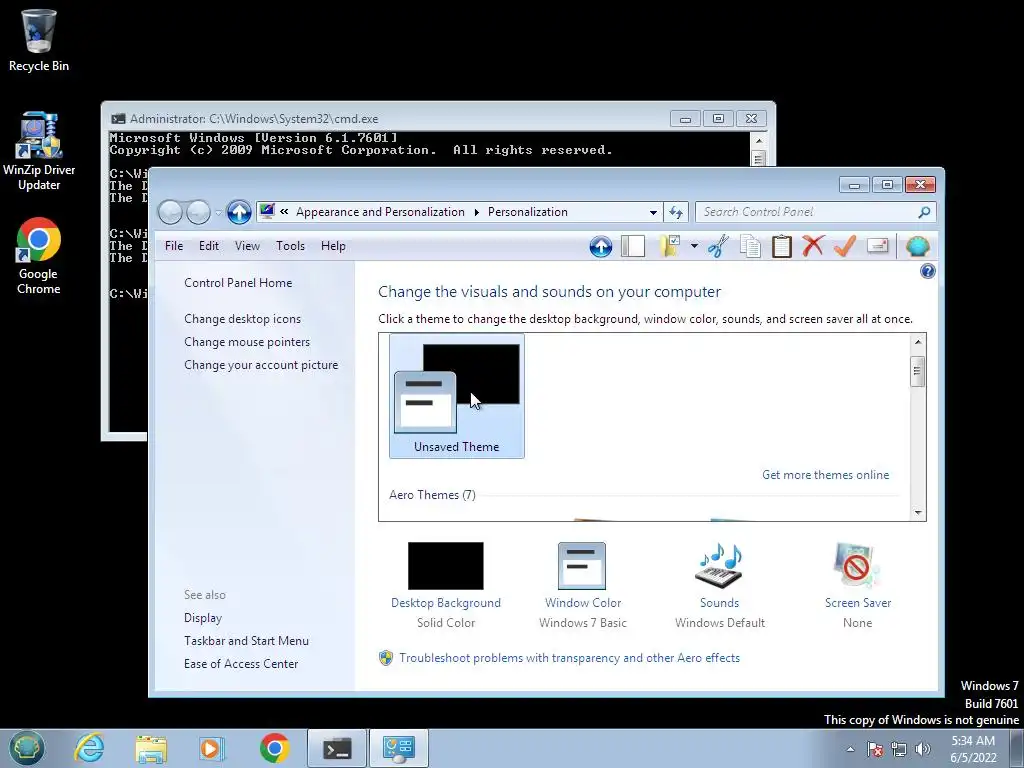Click Get more themes online
The height and width of the screenshot is (768, 1024).
pyautogui.click(x=825, y=475)
